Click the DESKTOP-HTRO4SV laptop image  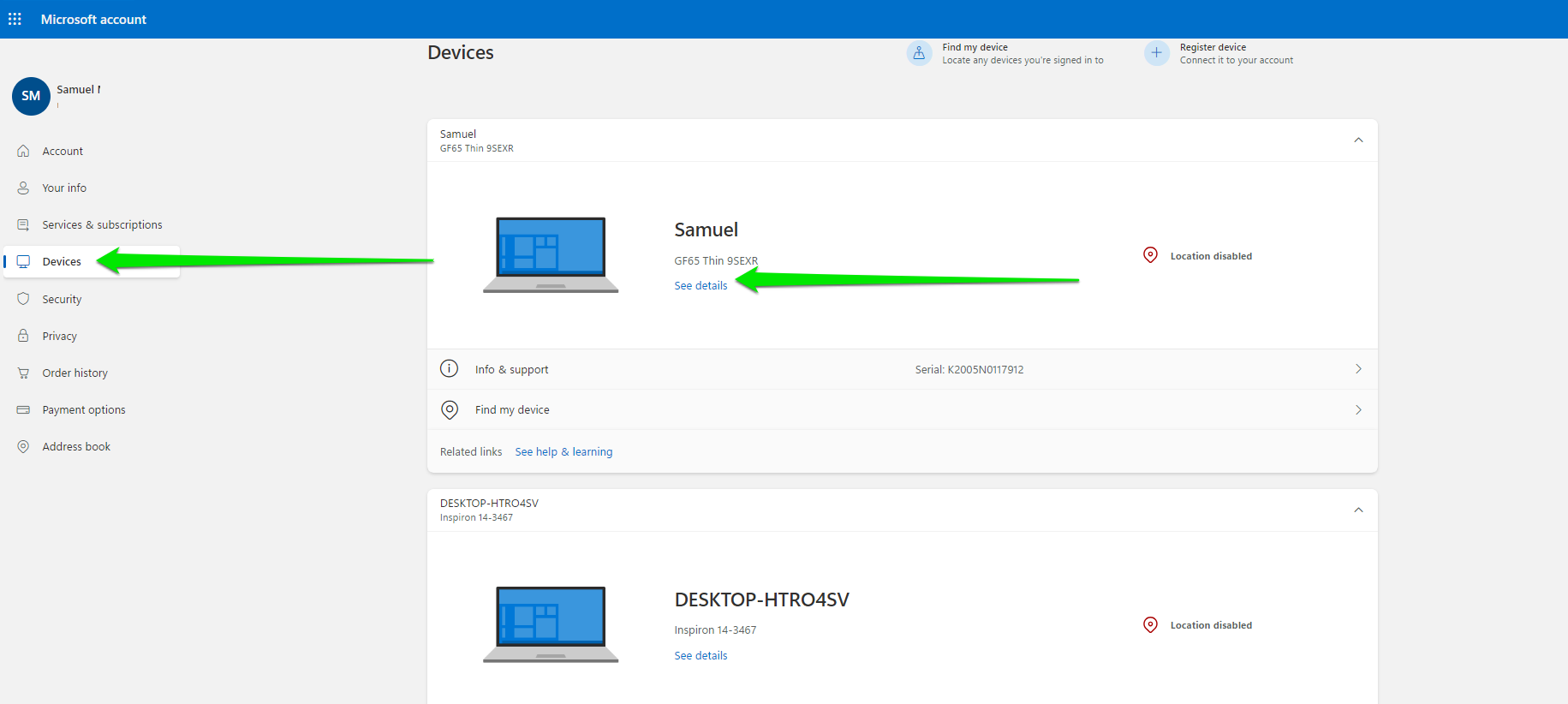(x=551, y=624)
